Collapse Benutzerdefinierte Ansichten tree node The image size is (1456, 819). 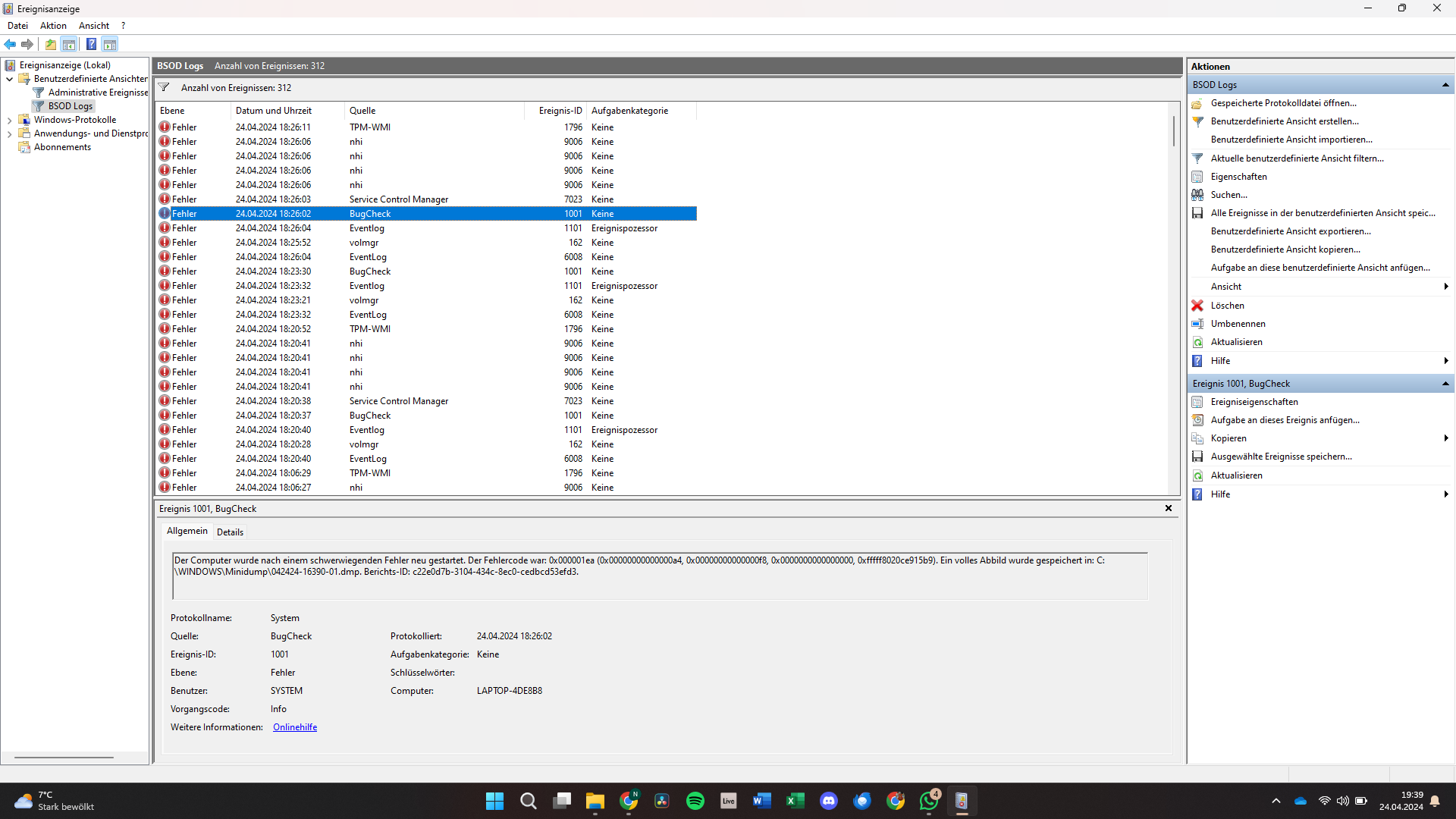pyautogui.click(x=9, y=79)
